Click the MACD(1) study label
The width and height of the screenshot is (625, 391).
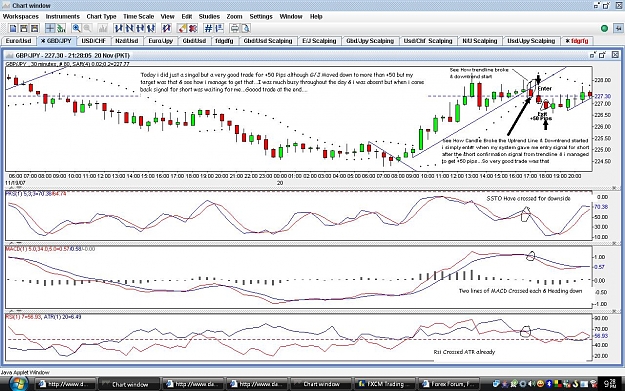51,249
